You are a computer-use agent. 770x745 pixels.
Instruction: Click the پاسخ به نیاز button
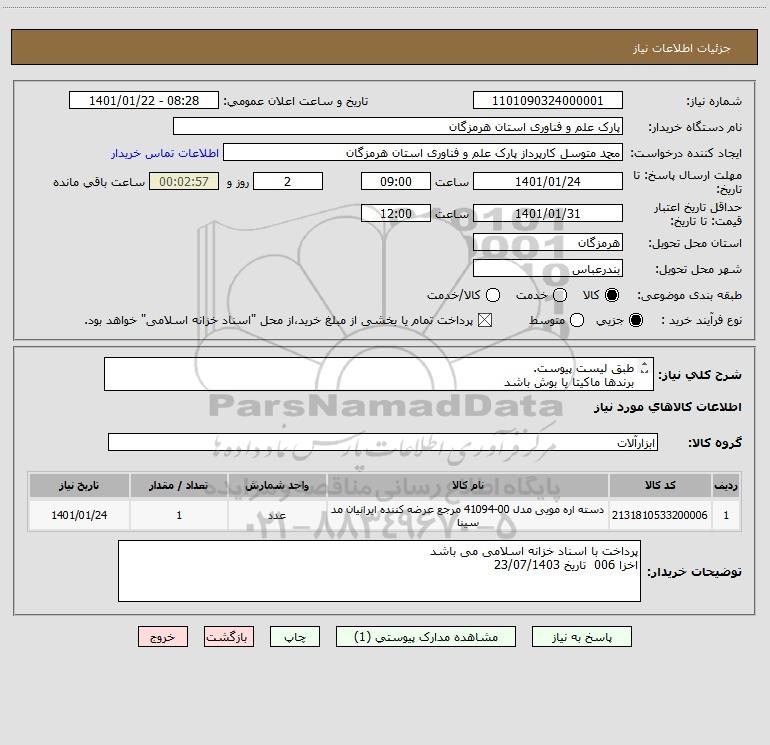pyautogui.click(x=581, y=637)
